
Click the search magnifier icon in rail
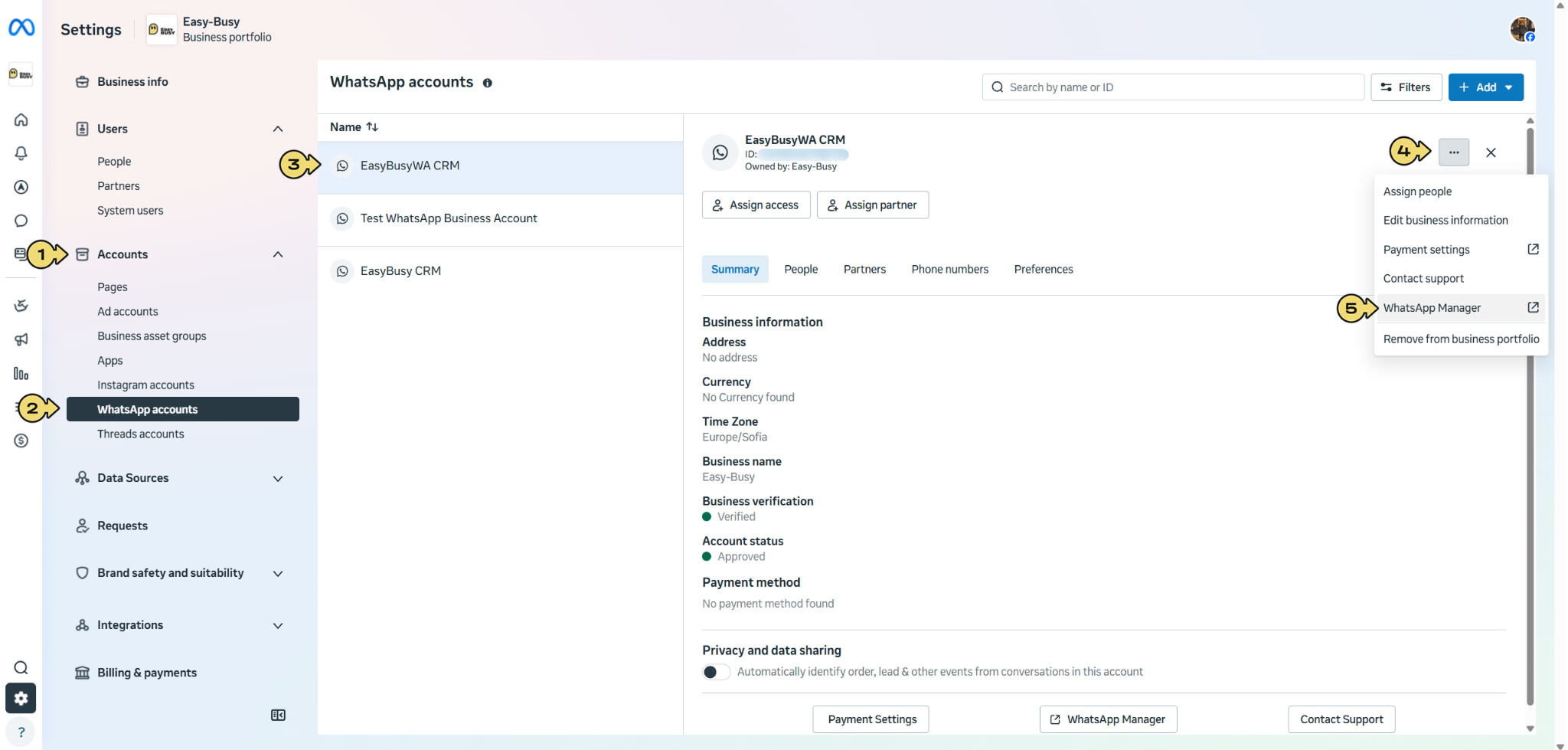[x=21, y=667]
